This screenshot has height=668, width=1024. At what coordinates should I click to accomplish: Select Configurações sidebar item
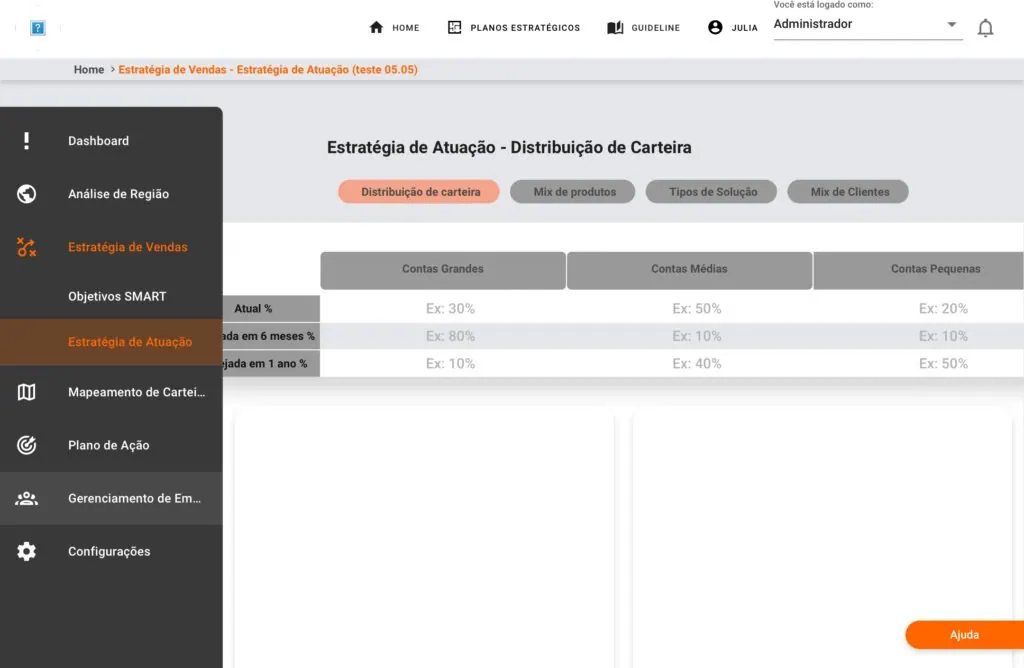(x=111, y=552)
